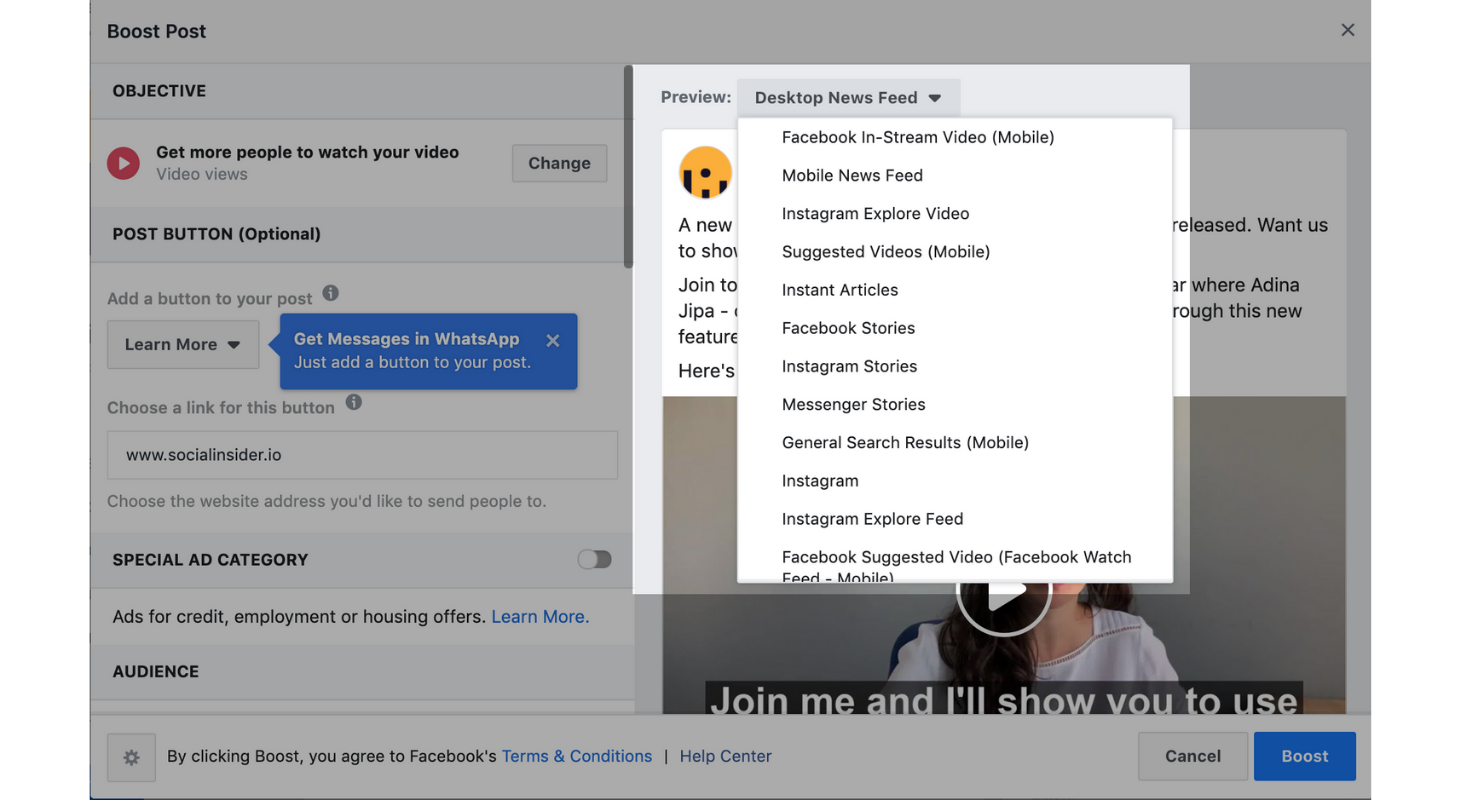
Task: Click the 'Boost Post' dialog title
Action: pos(156,31)
